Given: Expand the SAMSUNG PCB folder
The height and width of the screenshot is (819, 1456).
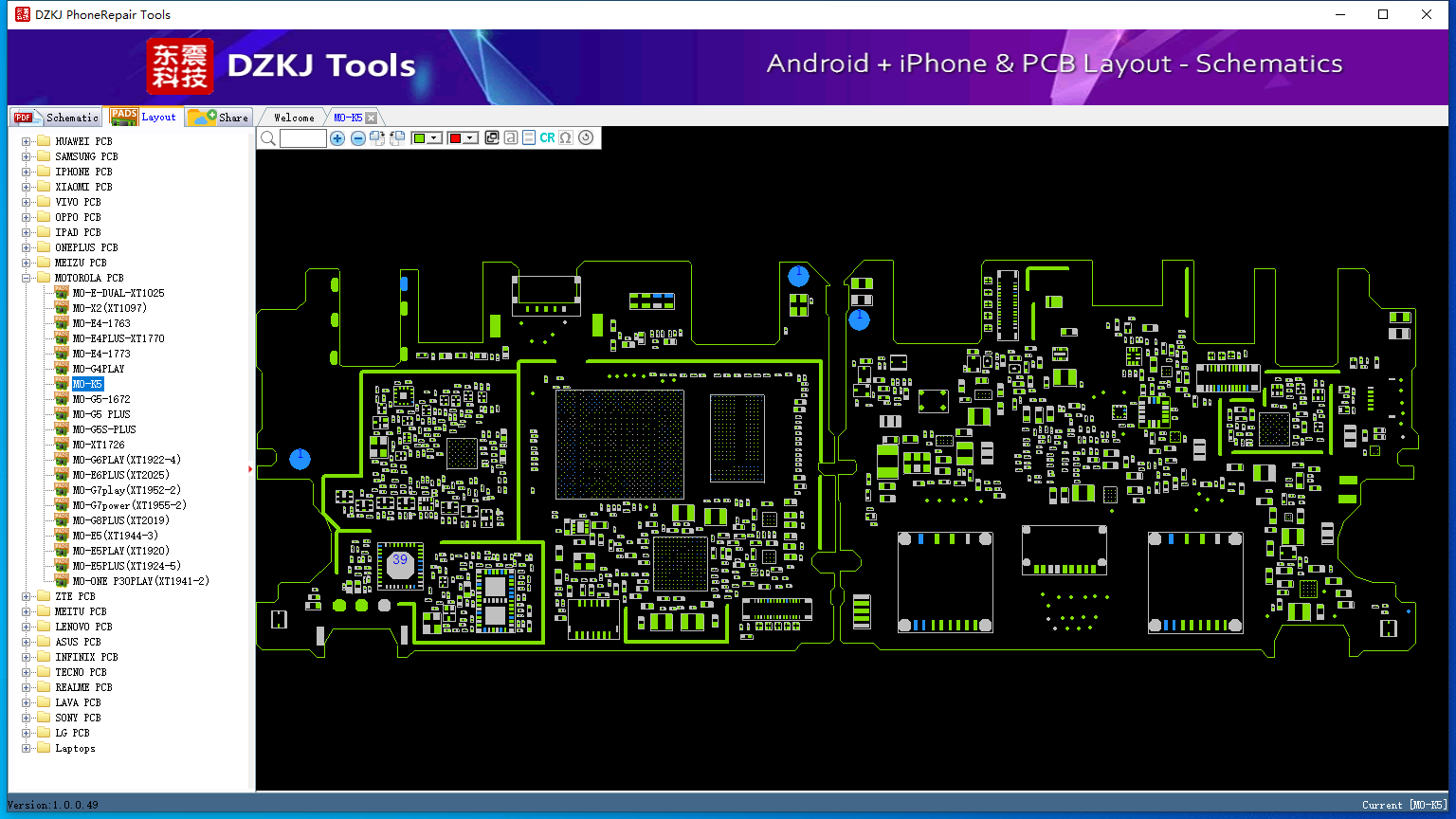Looking at the screenshot, I should pos(27,157).
